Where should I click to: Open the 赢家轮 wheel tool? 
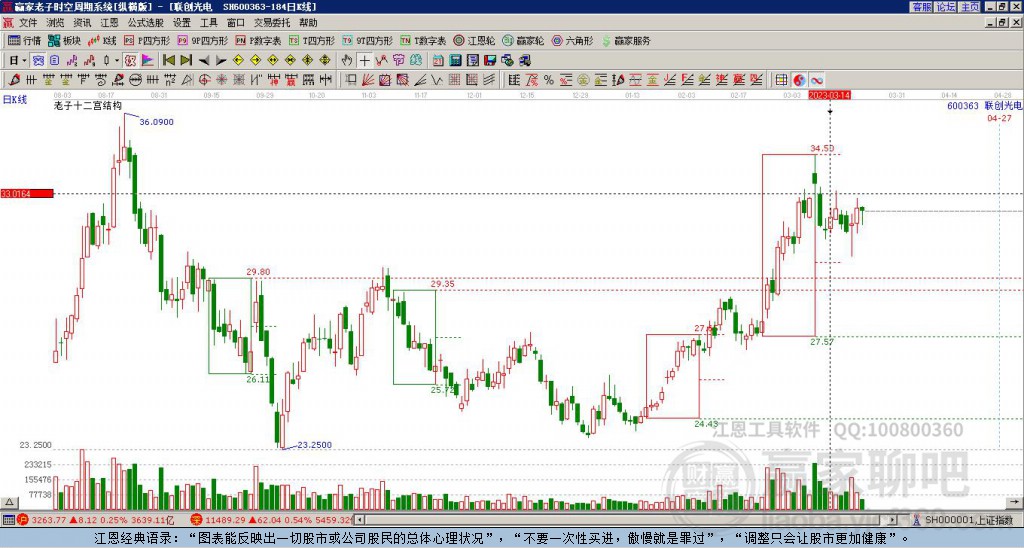pyautogui.click(x=523, y=40)
